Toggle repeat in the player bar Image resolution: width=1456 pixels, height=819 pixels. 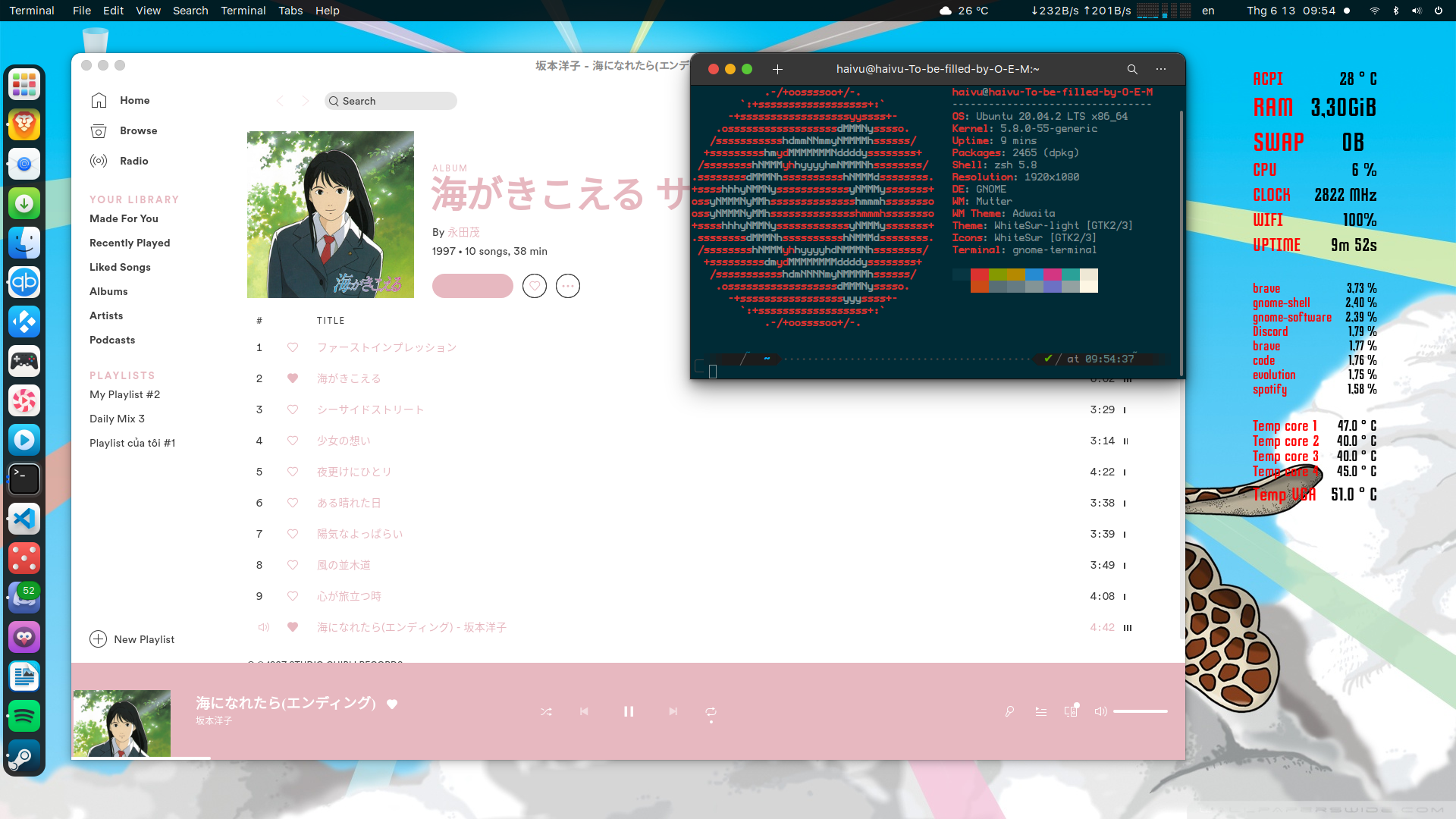point(711,712)
